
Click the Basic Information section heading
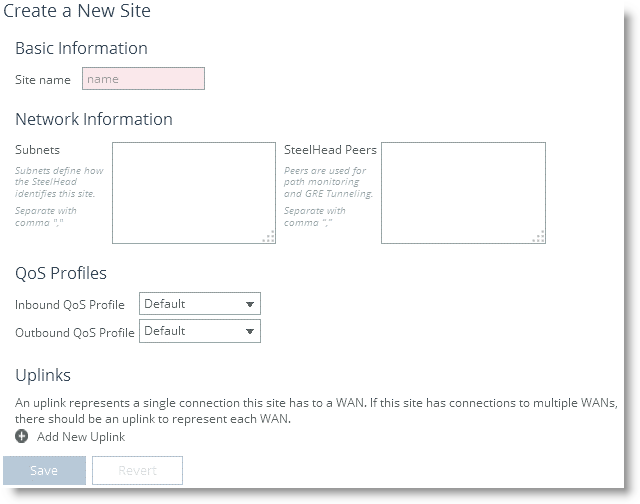(81, 48)
